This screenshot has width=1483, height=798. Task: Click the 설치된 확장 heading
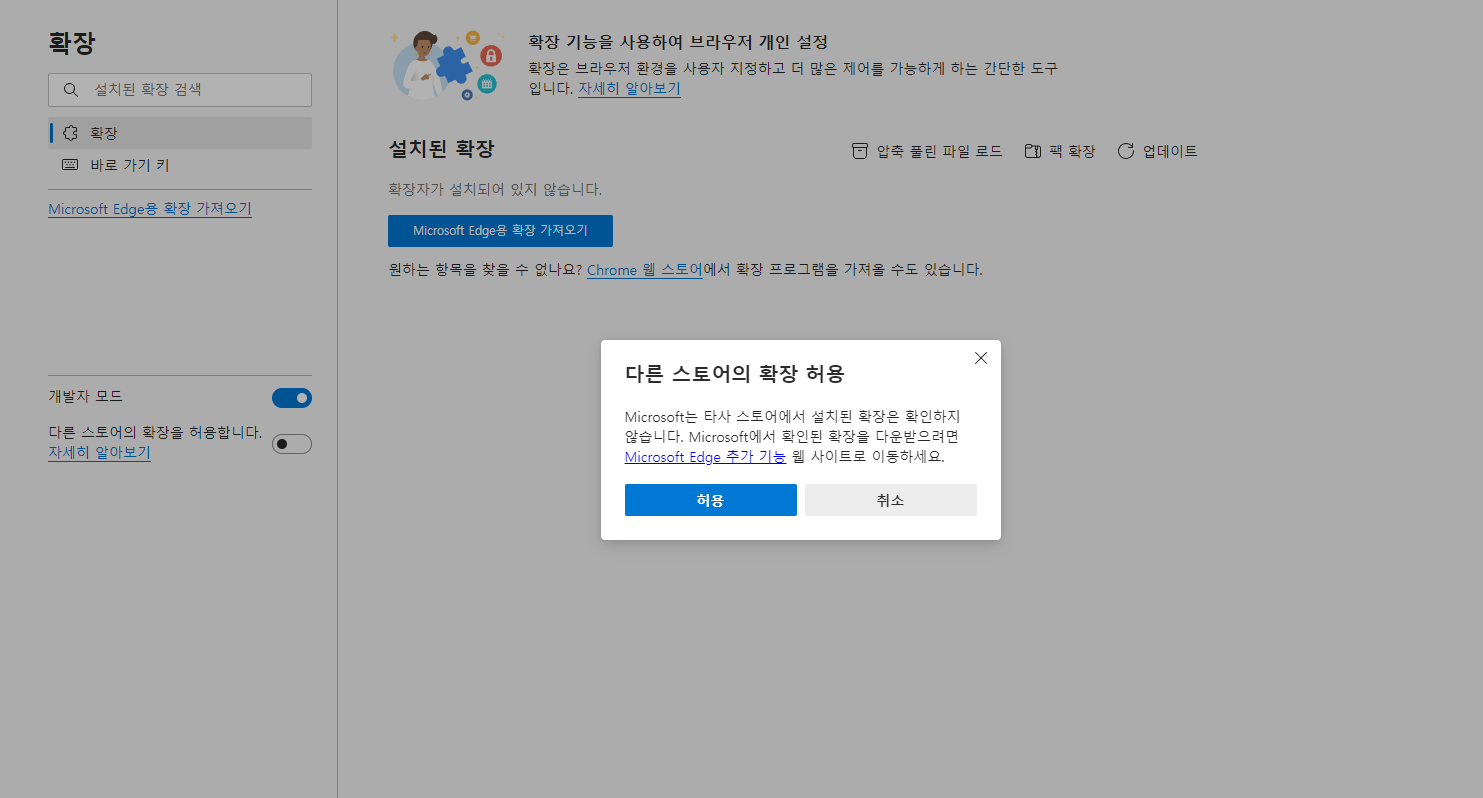coord(441,149)
